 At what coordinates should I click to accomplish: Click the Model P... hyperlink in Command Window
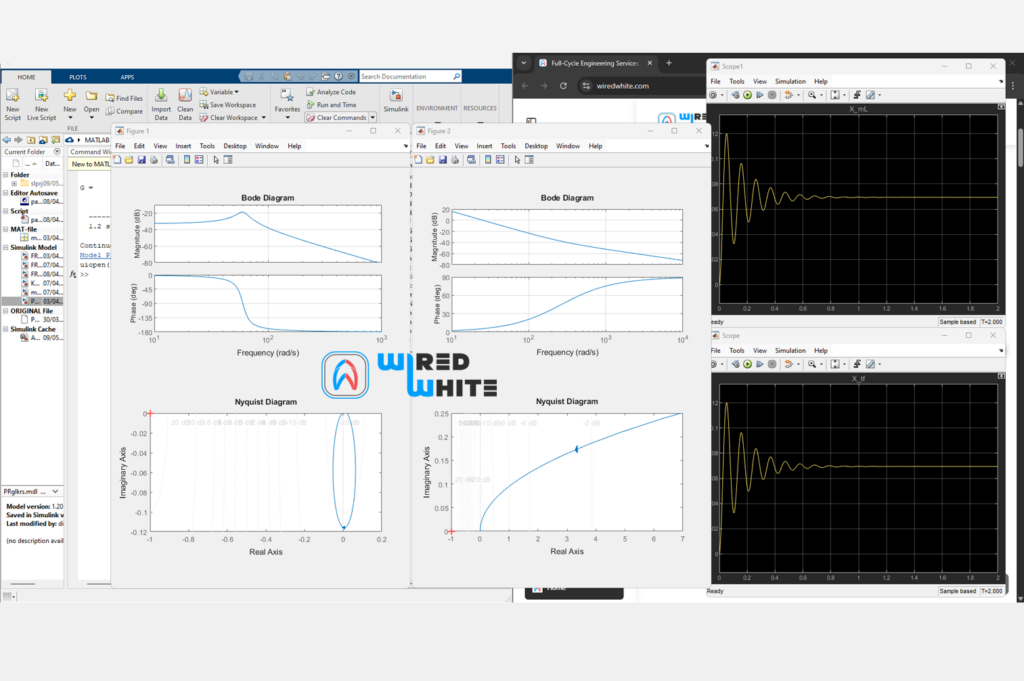[95, 255]
